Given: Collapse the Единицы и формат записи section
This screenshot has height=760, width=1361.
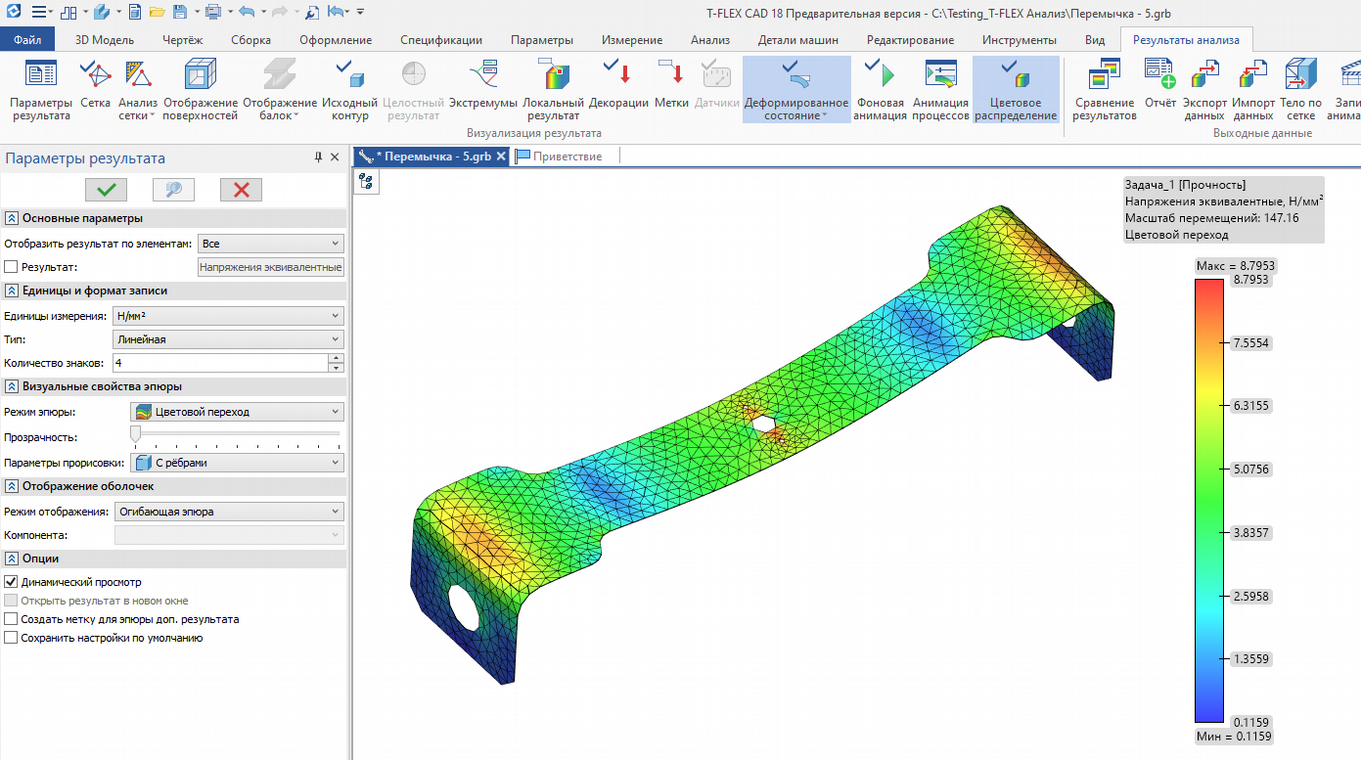Looking at the screenshot, I should 11,290.
